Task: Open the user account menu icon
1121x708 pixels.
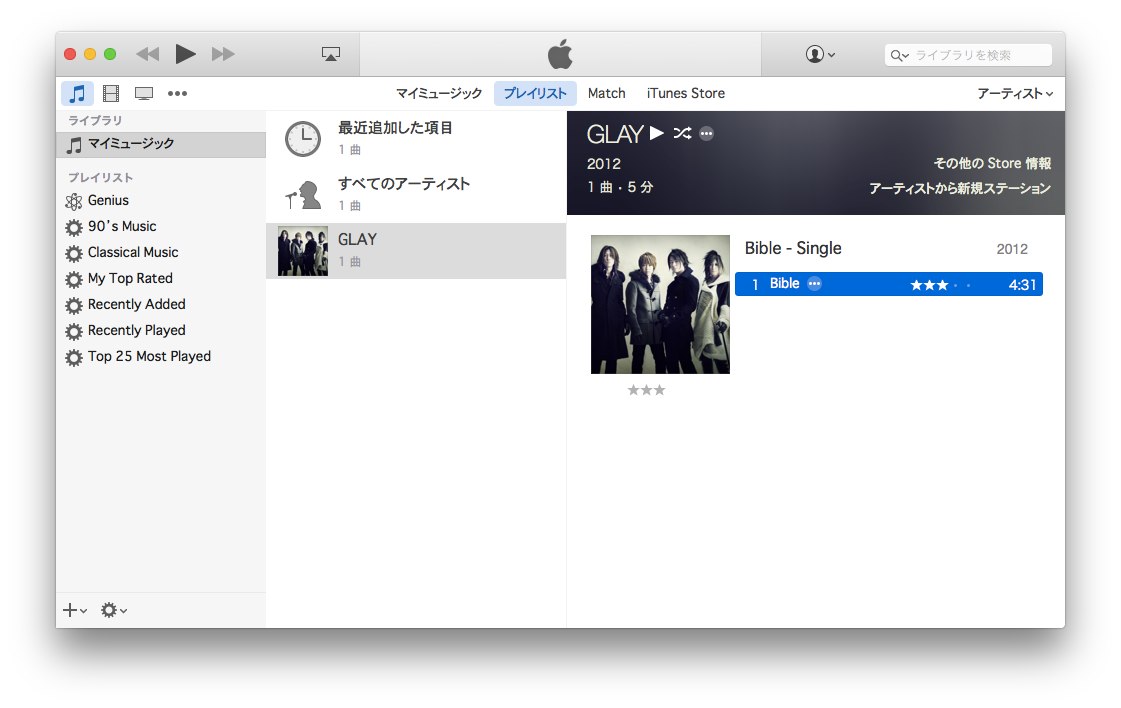Action: click(820, 54)
